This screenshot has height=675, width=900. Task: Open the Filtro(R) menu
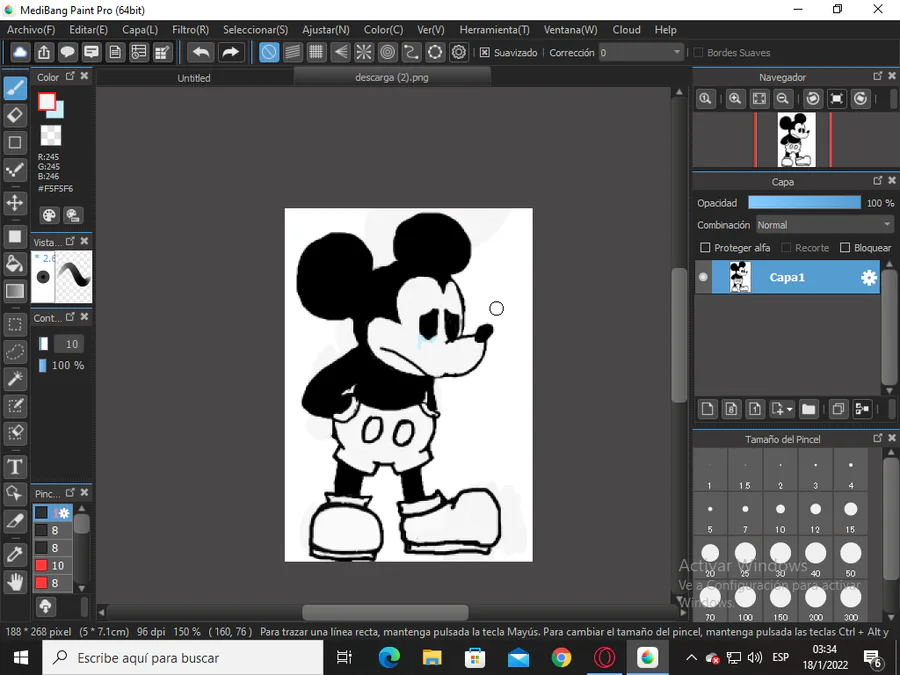pos(191,30)
